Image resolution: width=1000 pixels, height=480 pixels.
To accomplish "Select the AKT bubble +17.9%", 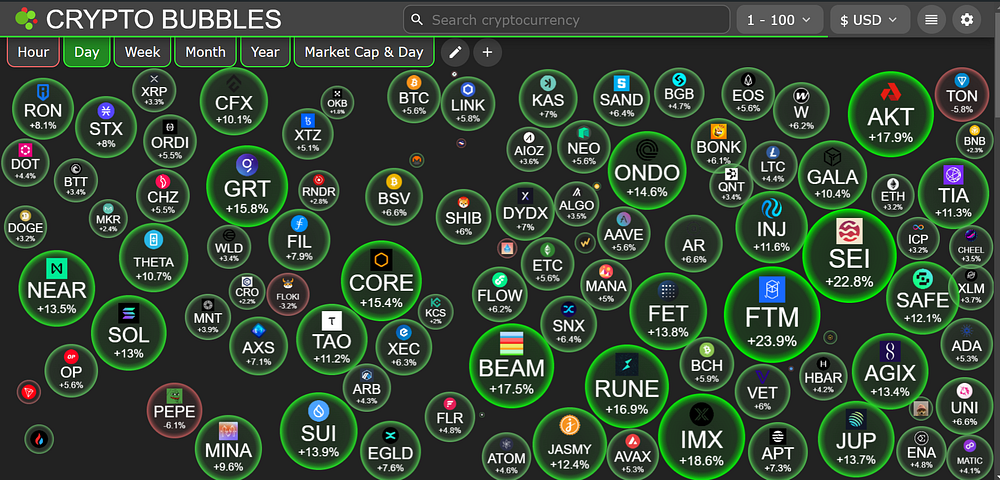I will point(890,115).
